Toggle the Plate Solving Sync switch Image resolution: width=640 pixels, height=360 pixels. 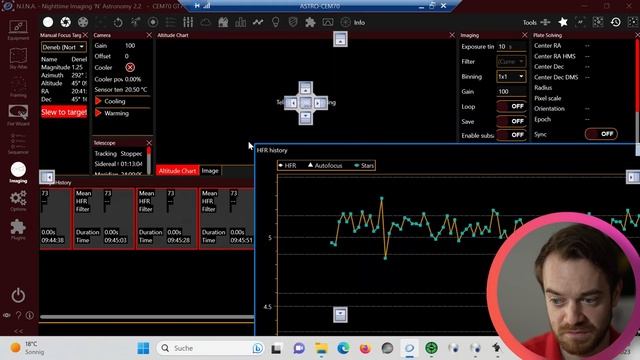click(x=601, y=133)
